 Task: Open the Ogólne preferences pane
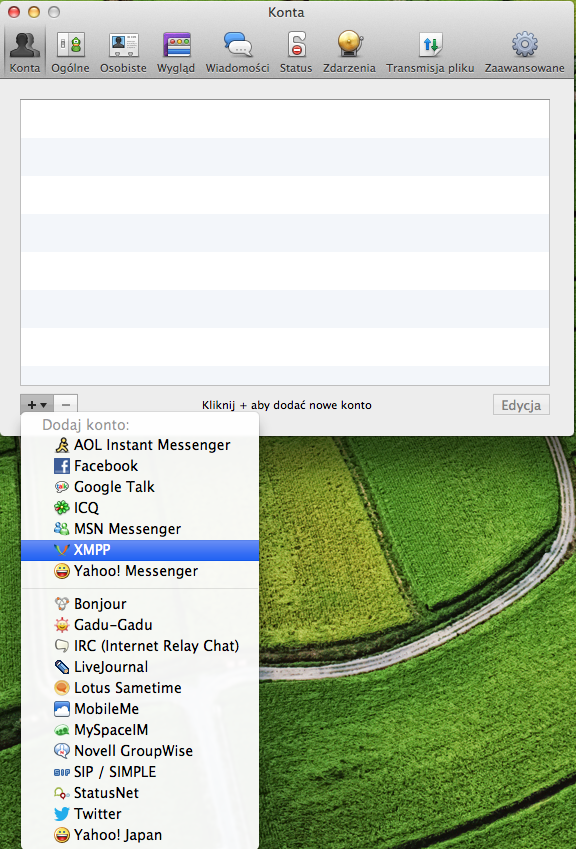[x=70, y=52]
